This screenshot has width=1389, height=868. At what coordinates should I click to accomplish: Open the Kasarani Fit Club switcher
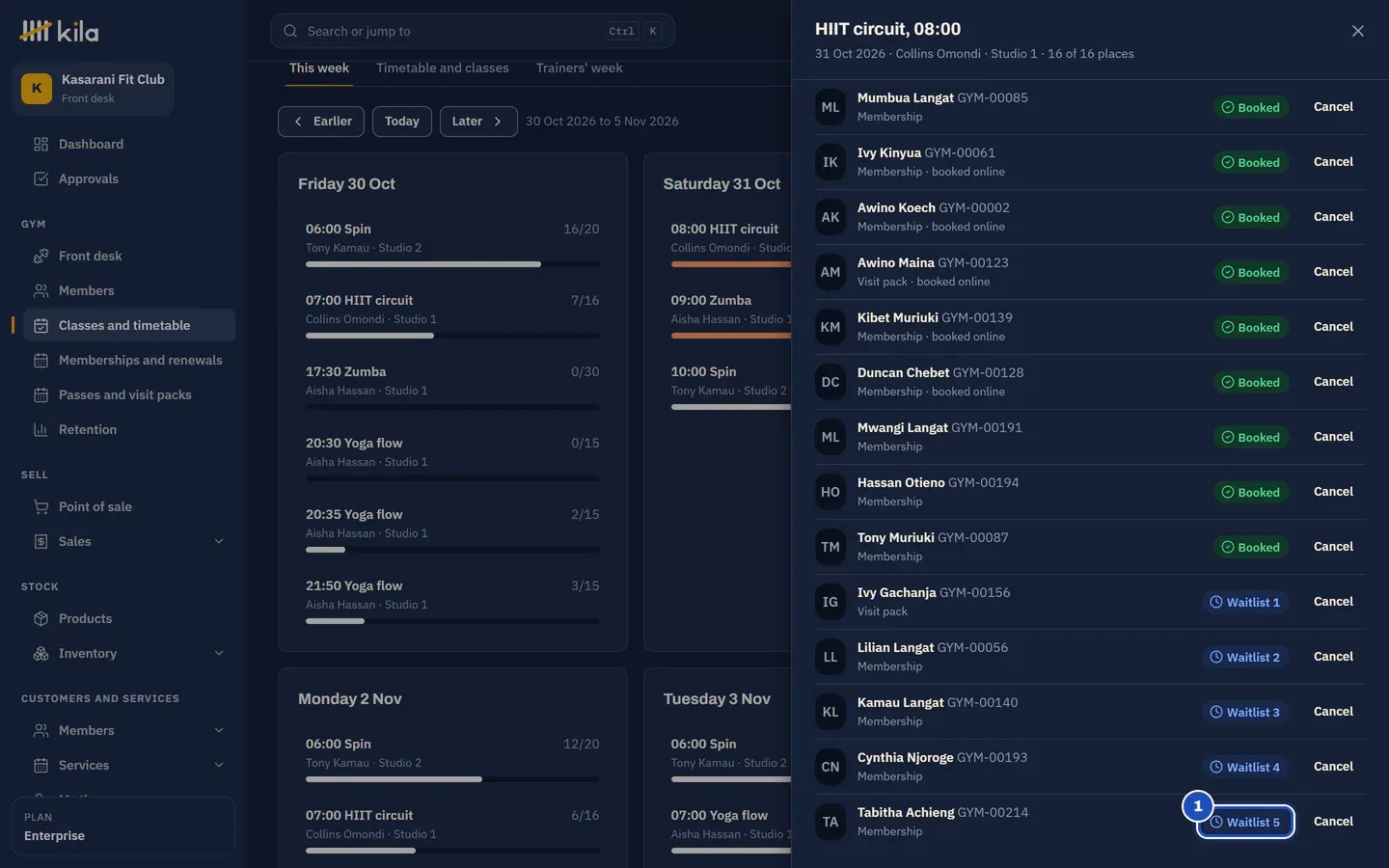[93, 89]
